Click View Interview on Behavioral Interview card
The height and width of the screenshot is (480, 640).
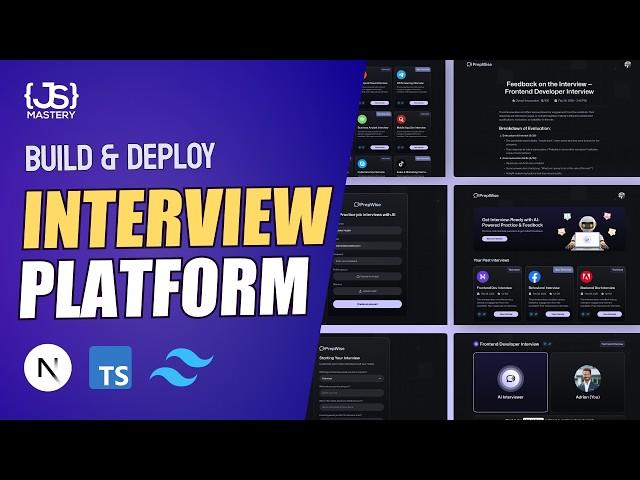point(558,314)
